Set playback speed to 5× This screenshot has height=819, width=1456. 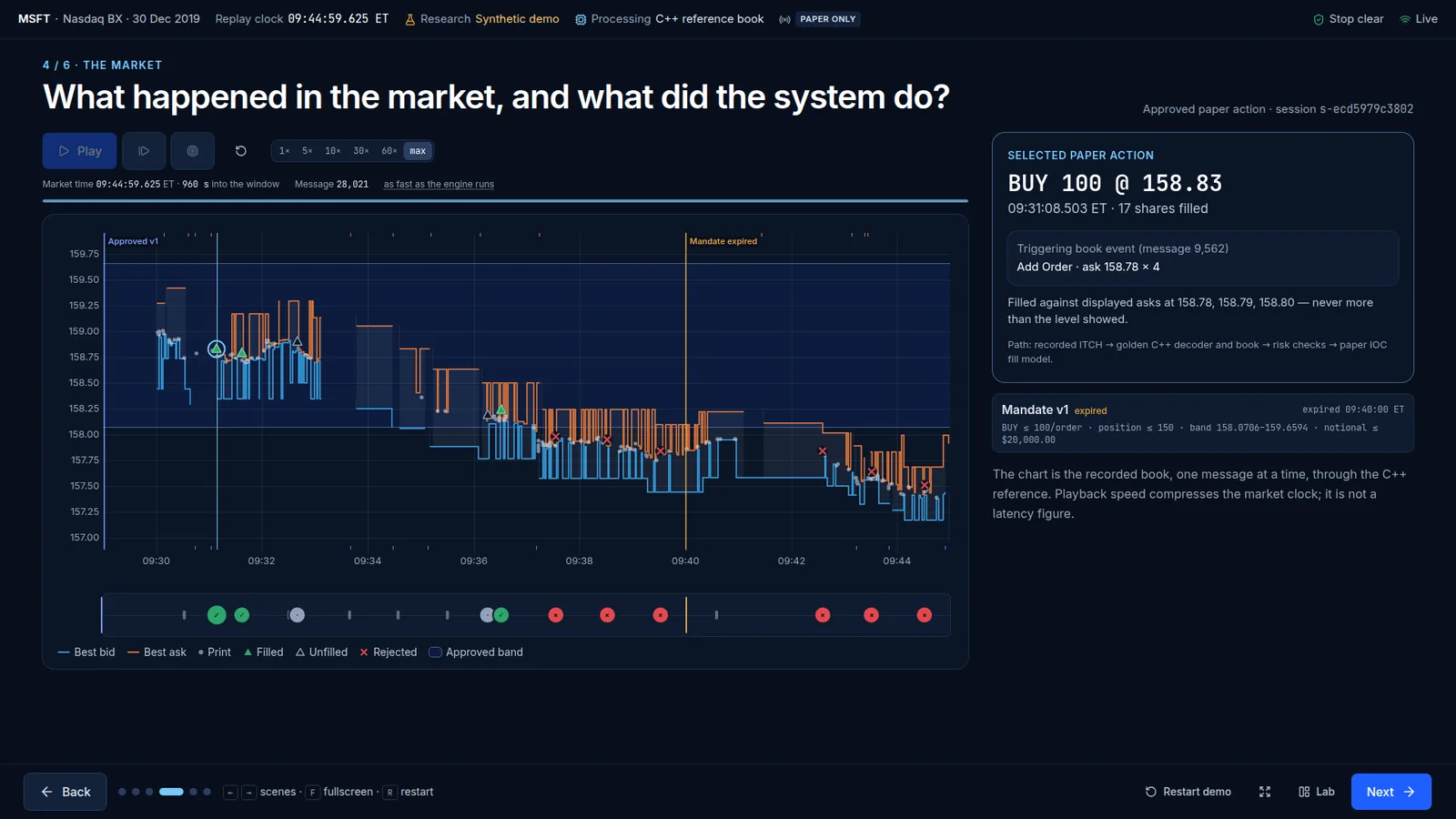tap(308, 151)
